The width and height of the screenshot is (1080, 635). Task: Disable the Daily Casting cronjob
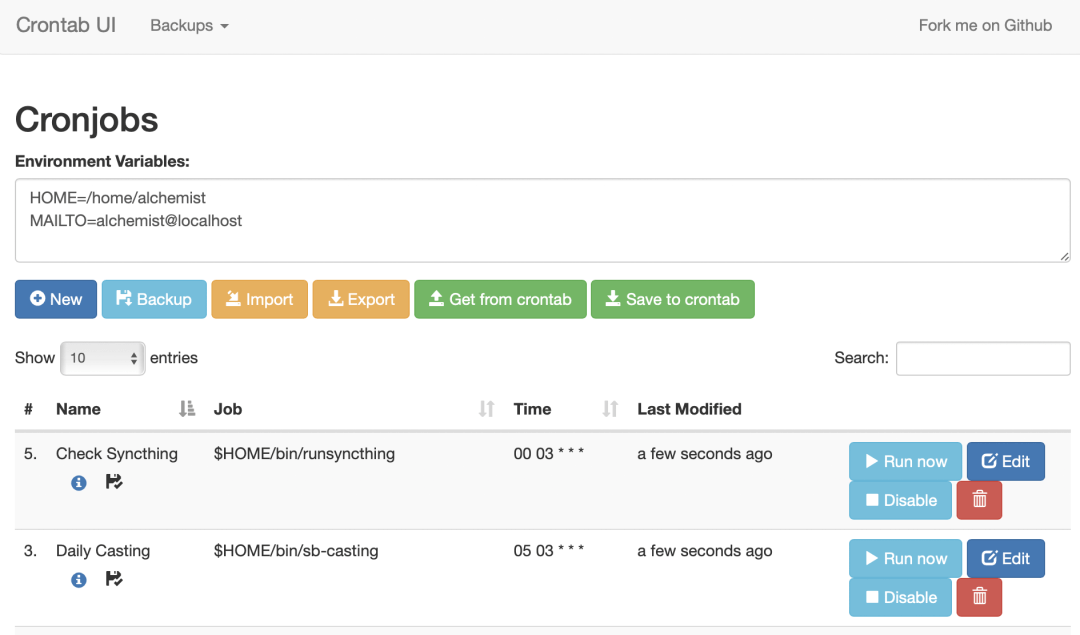[x=900, y=597]
